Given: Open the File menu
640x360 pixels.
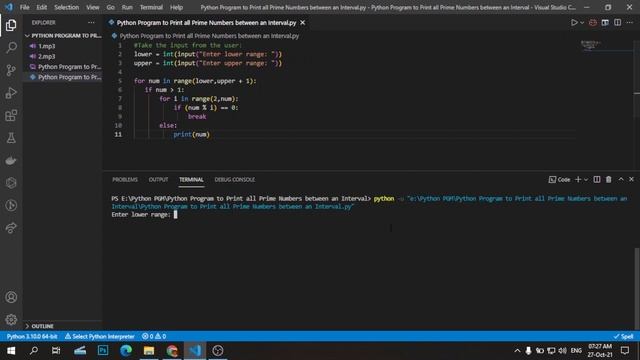Looking at the screenshot, I should pyautogui.click(x=24, y=7).
